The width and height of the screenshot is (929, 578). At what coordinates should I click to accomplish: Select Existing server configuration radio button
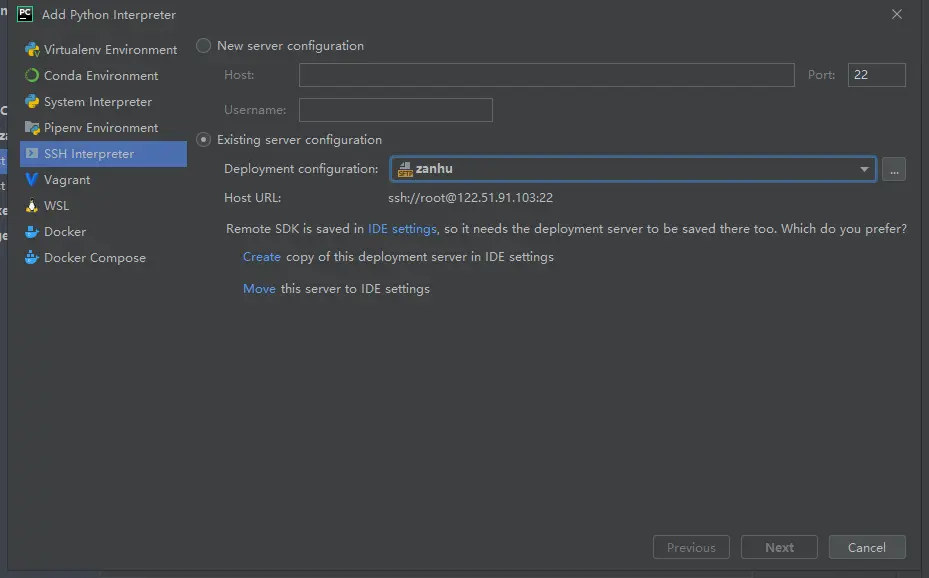[204, 140]
